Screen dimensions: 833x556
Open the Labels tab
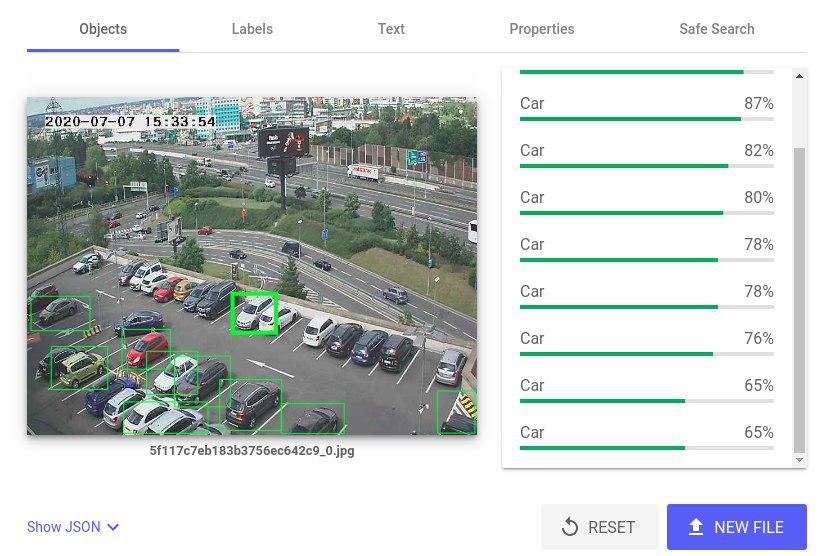point(252,29)
